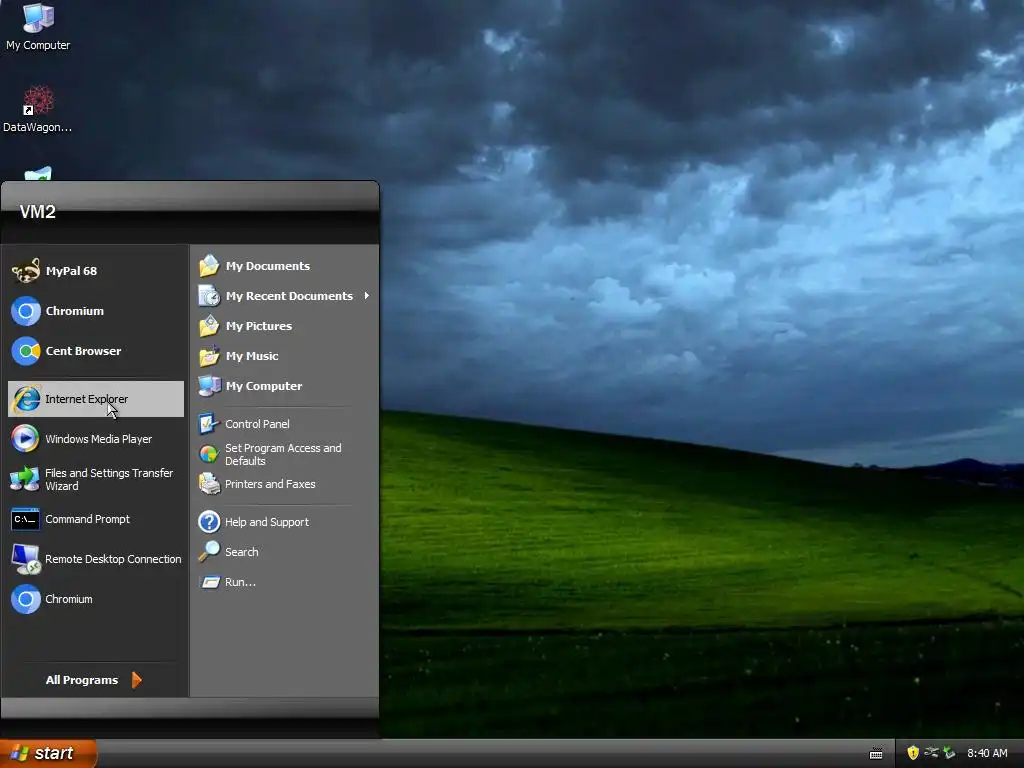Expand All Programs menu
Screen dimensions: 1024x768
[93, 680]
